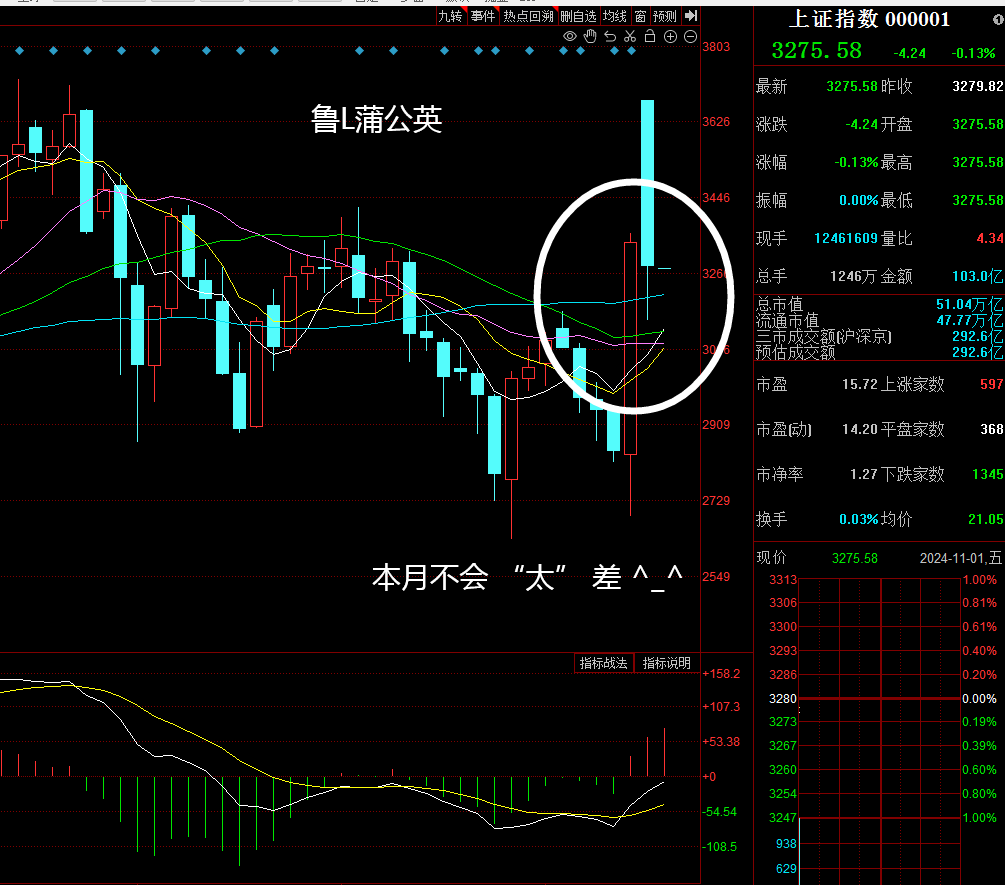1005x885 pixels.
Task: Click the -4.24 change value beside headline price
Action: pos(909,53)
